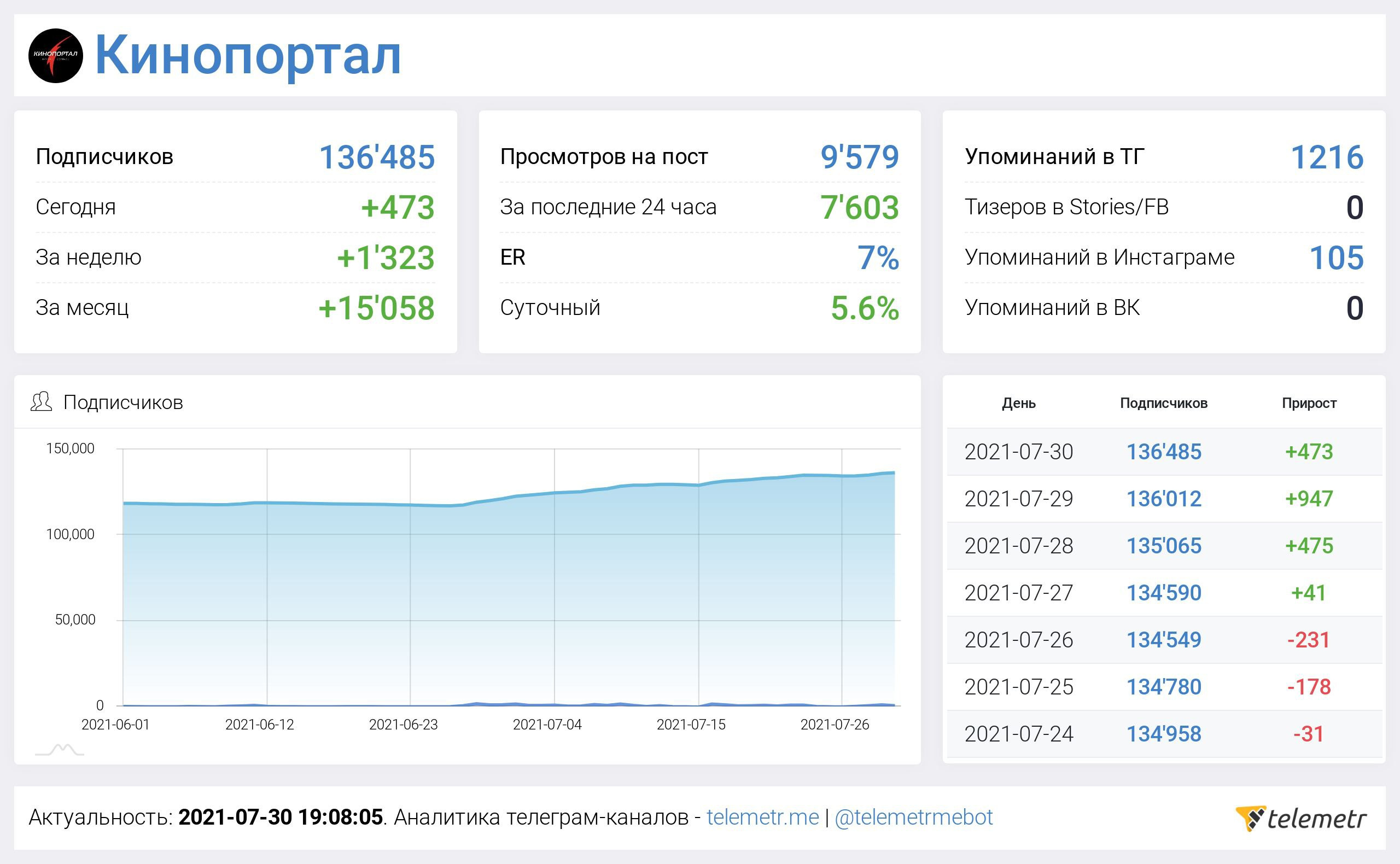Image resolution: width=1400 pixels, height=864 pixels.
Task: Select the 2021-07-24 date cell
Action: coord(1018,734)
